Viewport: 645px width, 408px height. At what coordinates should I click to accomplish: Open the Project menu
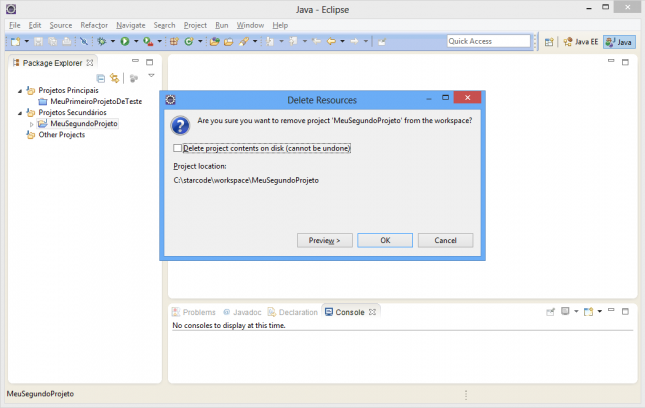point(195,26)
